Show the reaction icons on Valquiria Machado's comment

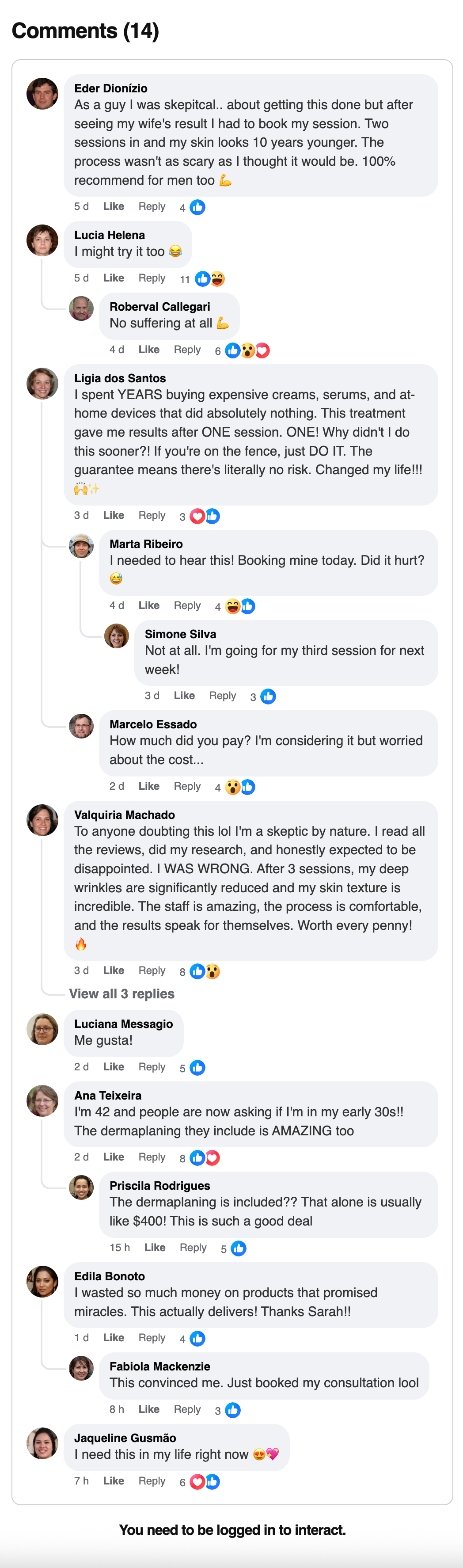[205, 971]
